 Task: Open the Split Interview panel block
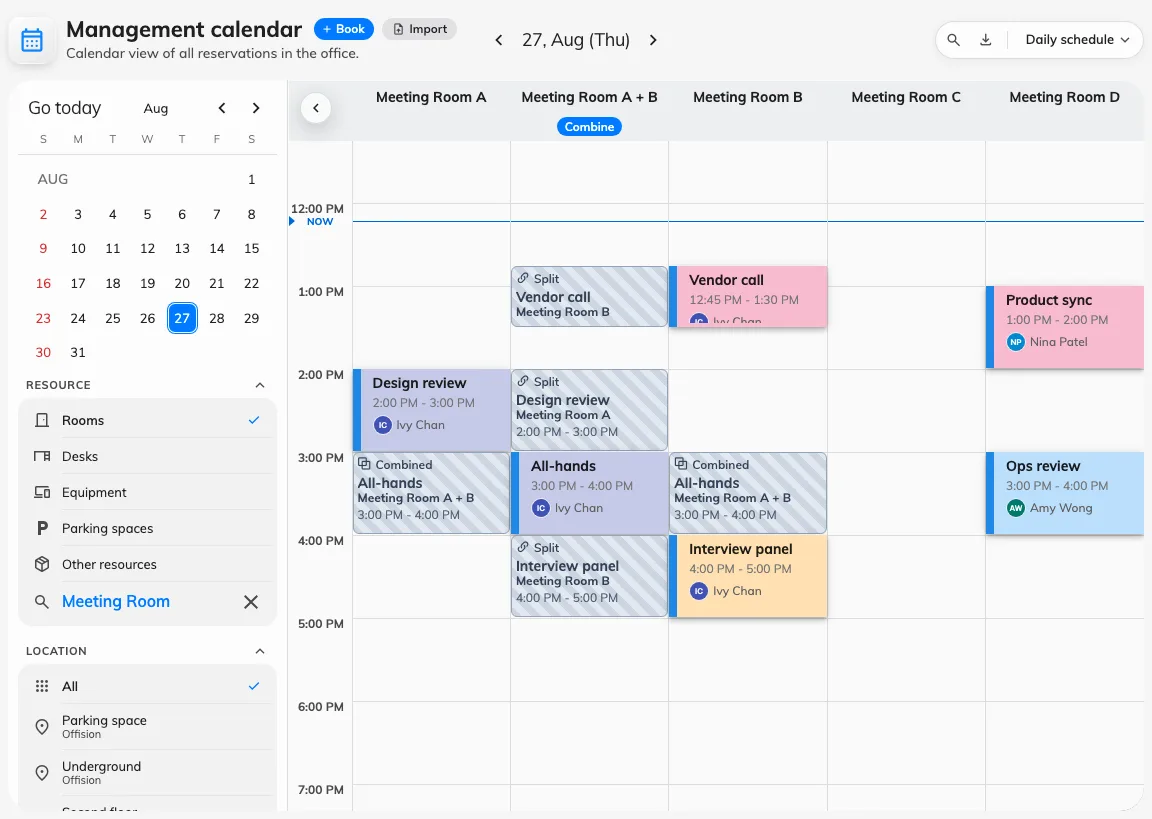click(589, 576)
